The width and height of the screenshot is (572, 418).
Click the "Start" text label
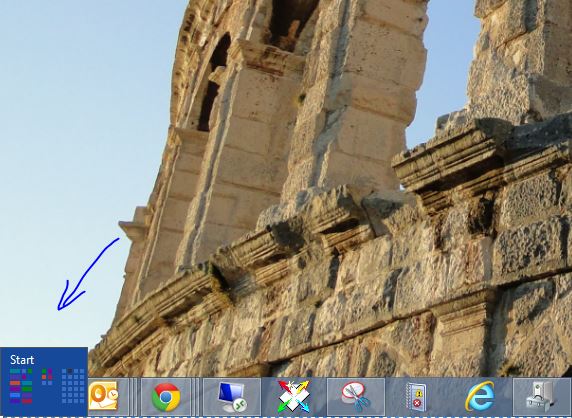pyautogui.click(x=22, y=360)
